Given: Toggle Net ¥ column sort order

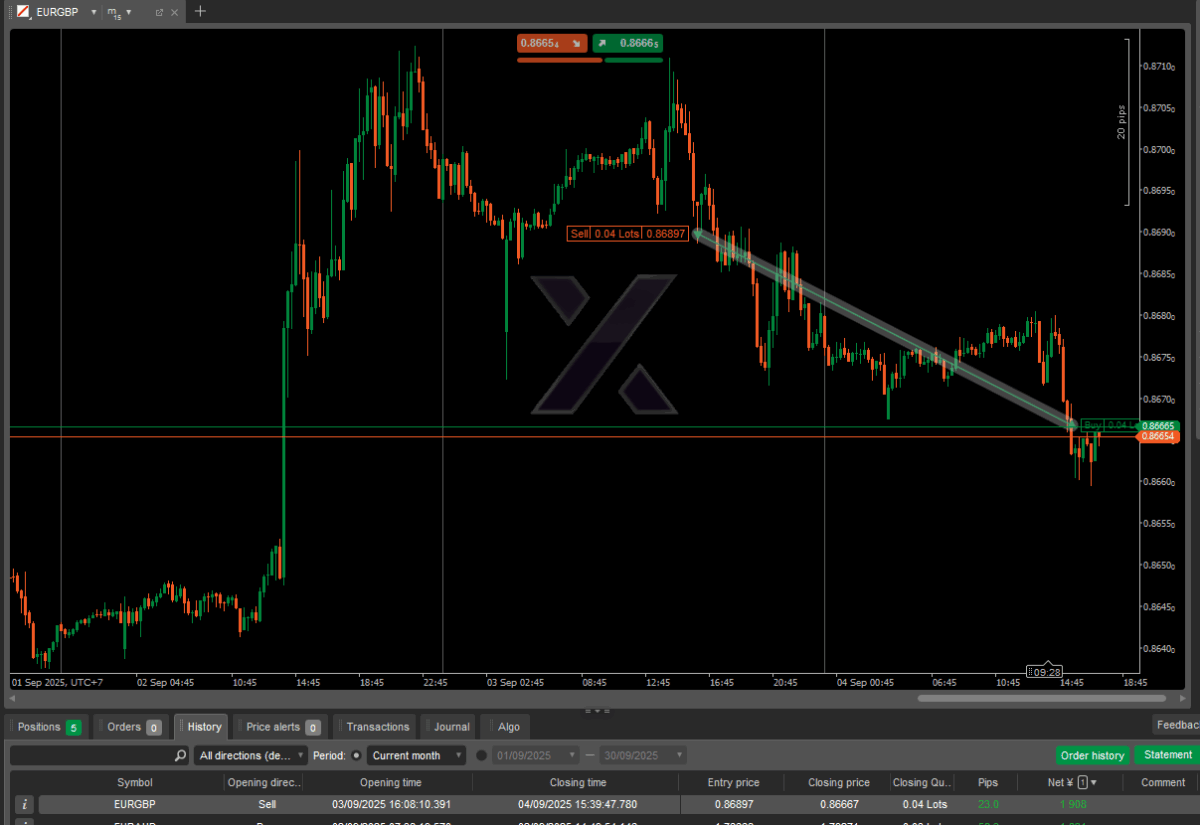Looking at the screenshot, I should coord(1095,782).
